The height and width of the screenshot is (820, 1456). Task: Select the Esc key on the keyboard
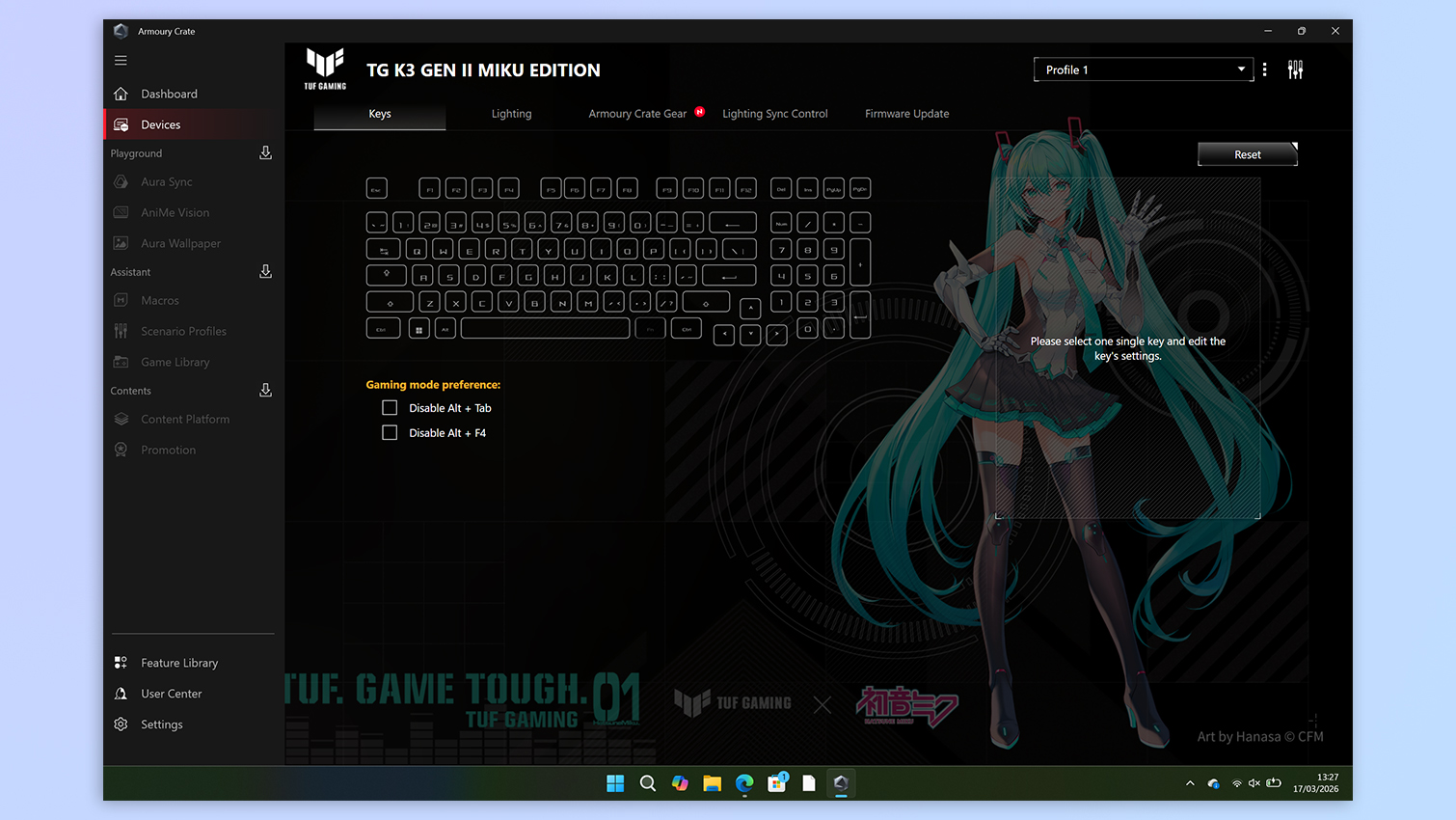coord(377,188)
